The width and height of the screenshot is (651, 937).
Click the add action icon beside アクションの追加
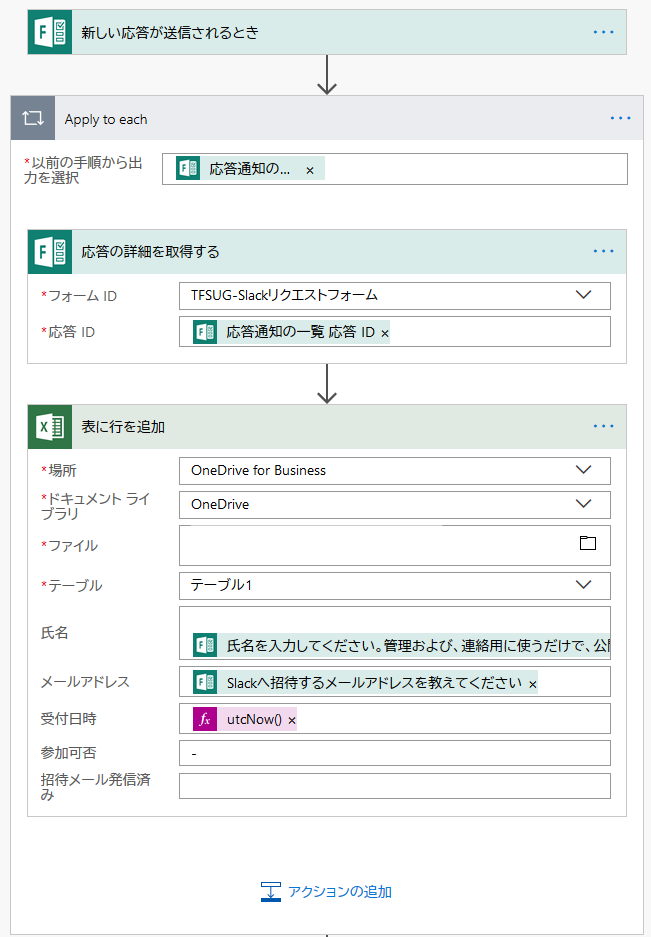point(271,892)
